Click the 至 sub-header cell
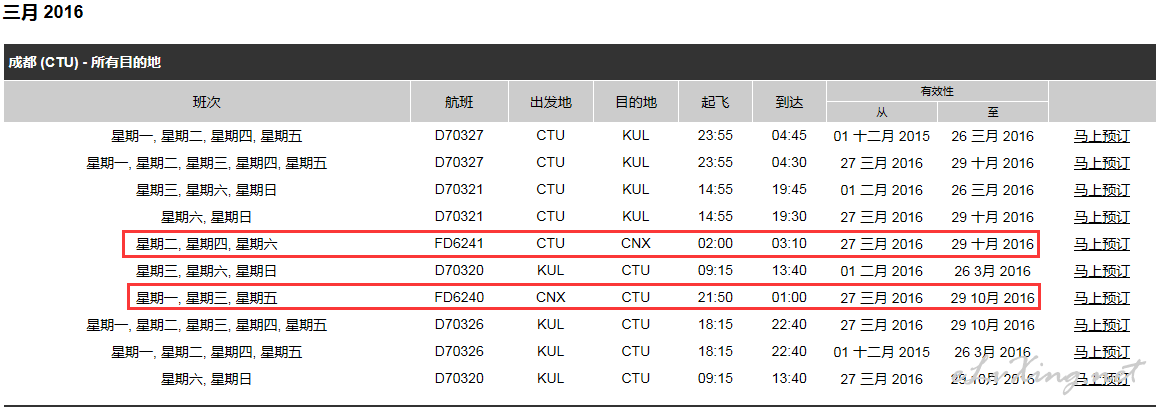1156x407 pixels. (x=992, y=112)
